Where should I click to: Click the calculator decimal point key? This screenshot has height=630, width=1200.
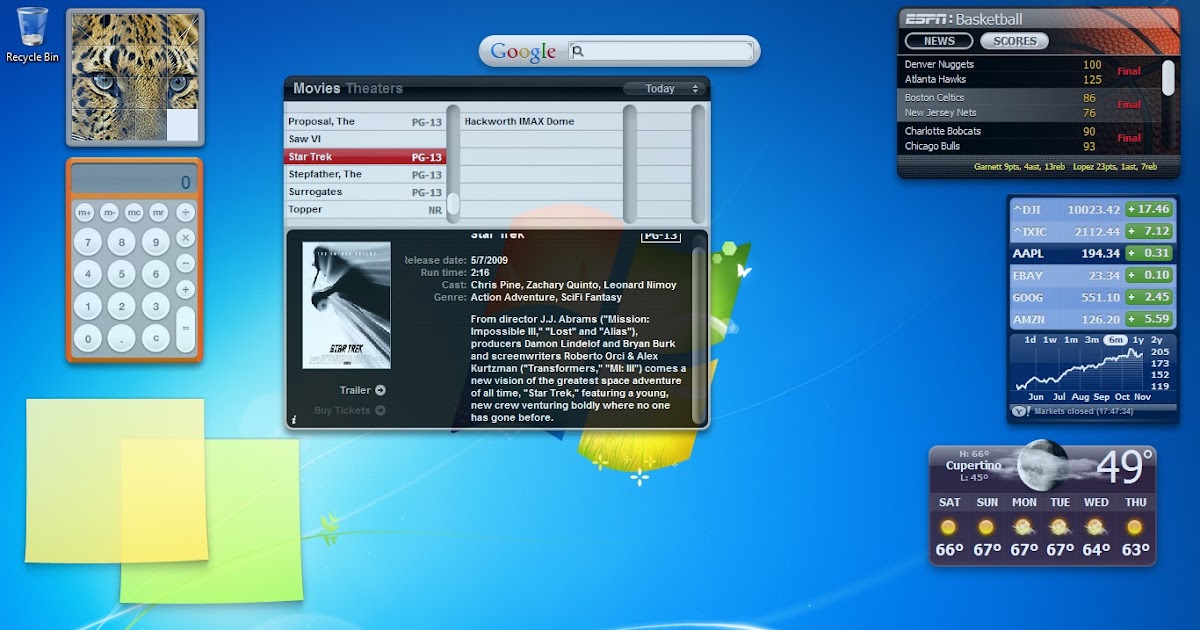pyautogui.click(x=121, y=339)
